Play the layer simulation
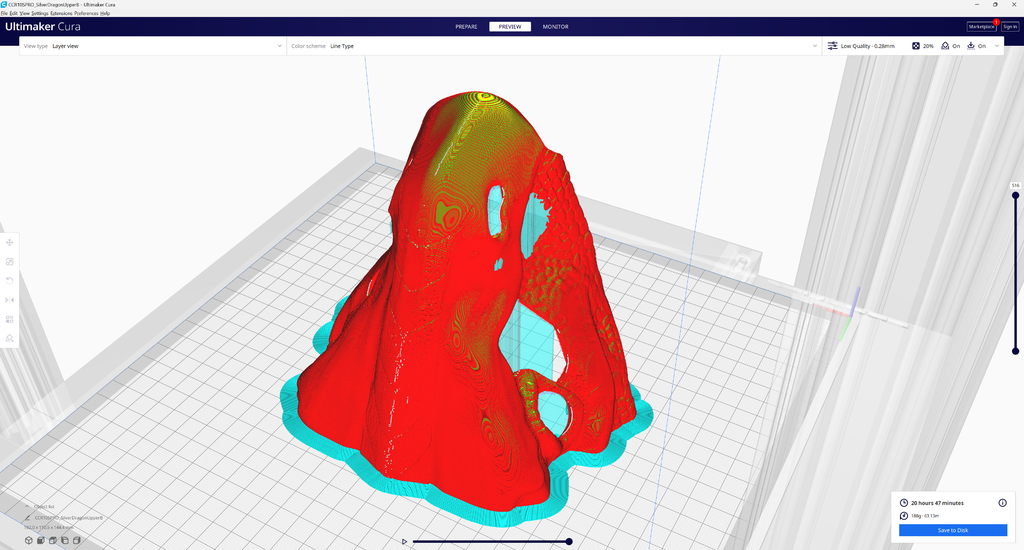The image size is (1024, 550). (404, 542)
